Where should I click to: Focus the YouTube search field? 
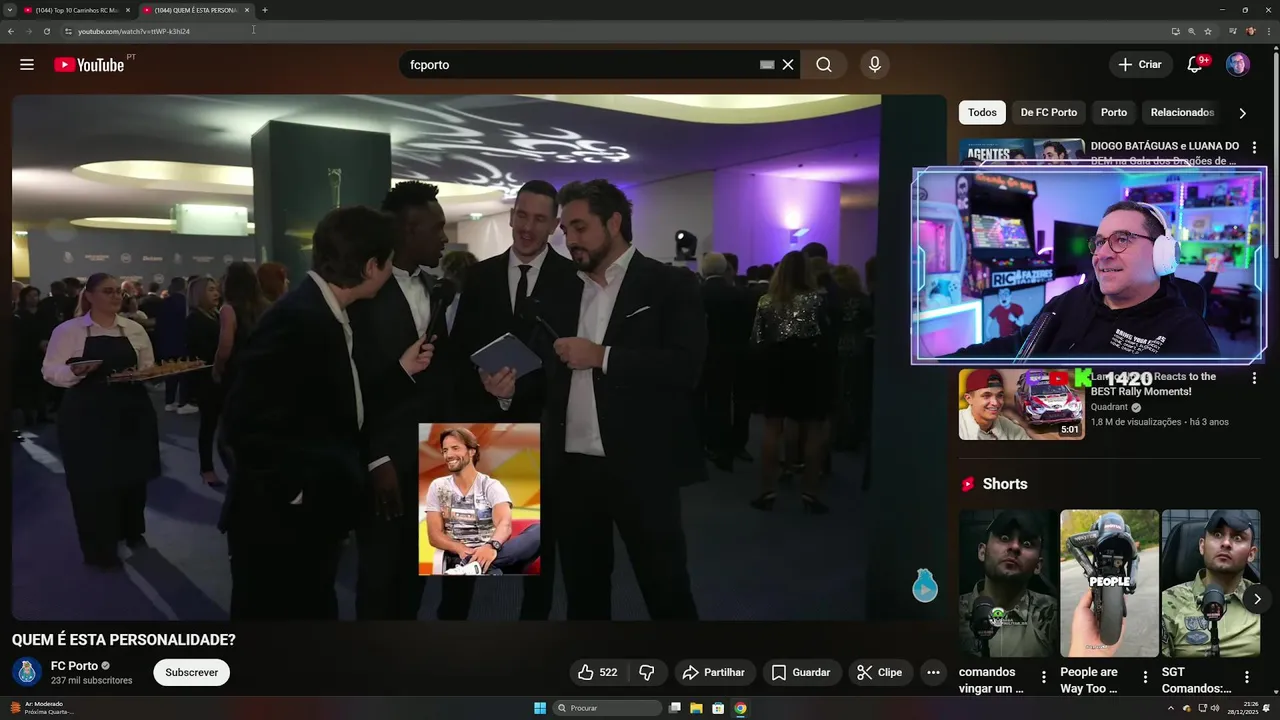click(x=580, y=65)
